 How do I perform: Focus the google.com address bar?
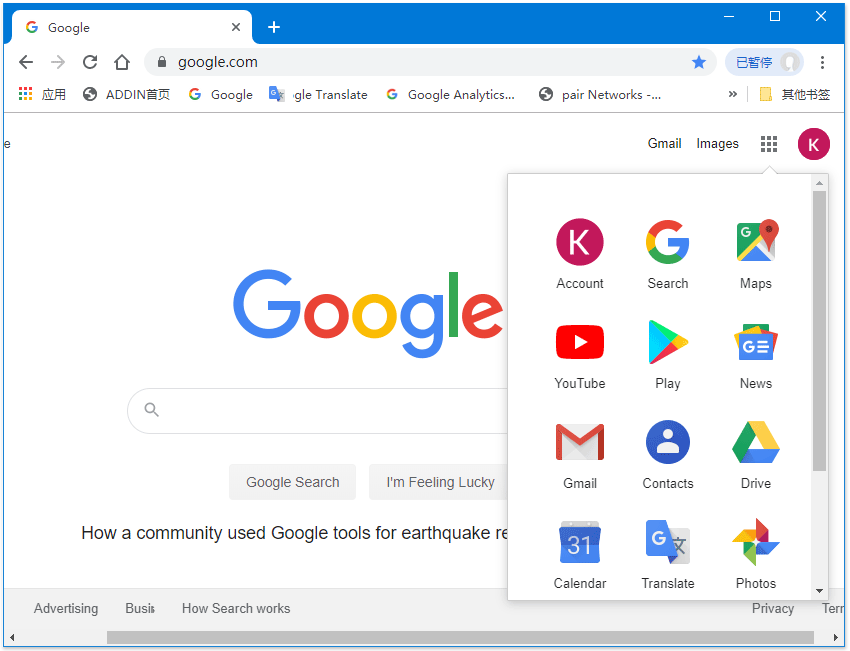pyautogui.click(x=431, y=62)
